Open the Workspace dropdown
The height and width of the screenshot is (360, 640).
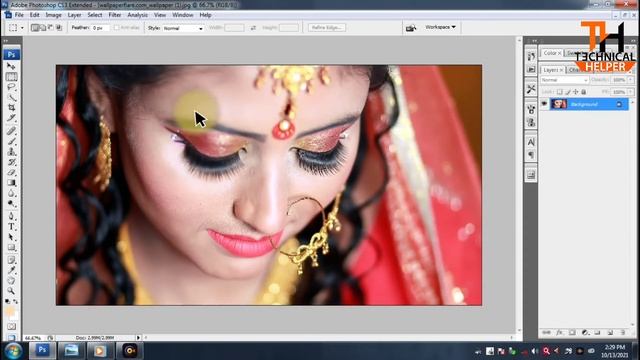pyautogui.click(x=440, y=27)
